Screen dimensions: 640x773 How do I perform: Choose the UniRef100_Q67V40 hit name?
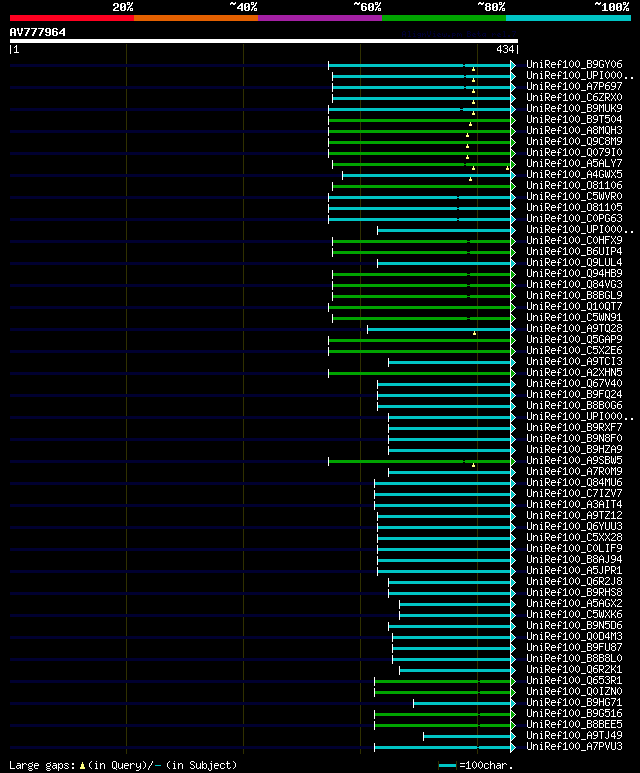click(x=574, y=384)
